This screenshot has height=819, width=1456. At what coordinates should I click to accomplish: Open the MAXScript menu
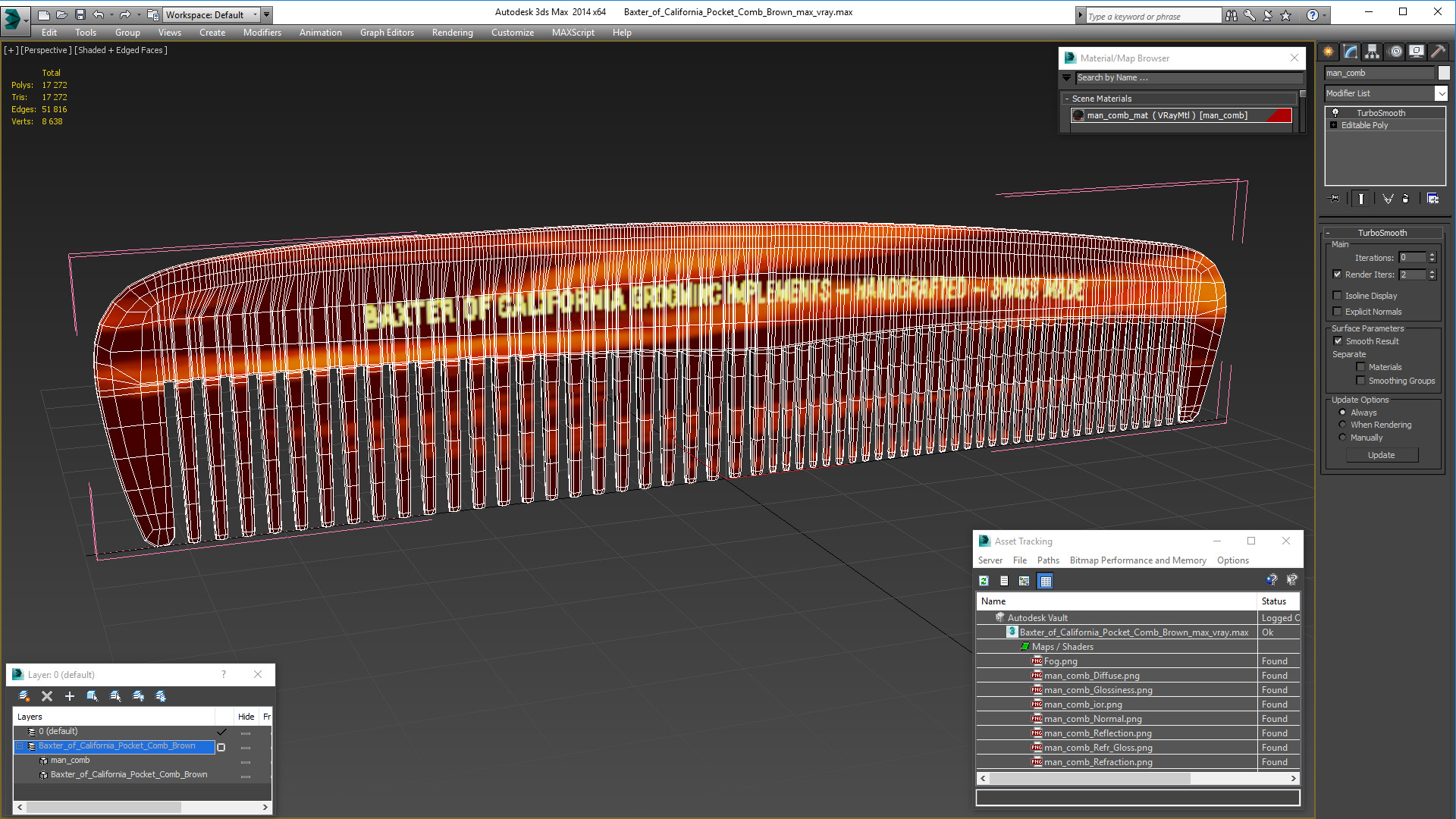(x=573, y=33)
